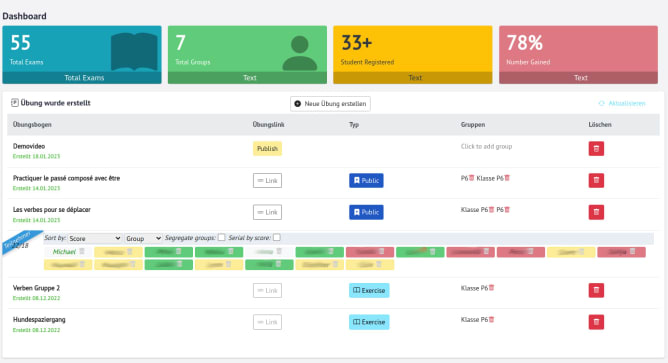Click the Löschen column header
Image resolution: width=668 pixels, height=363 pixels.
point(600,124)
